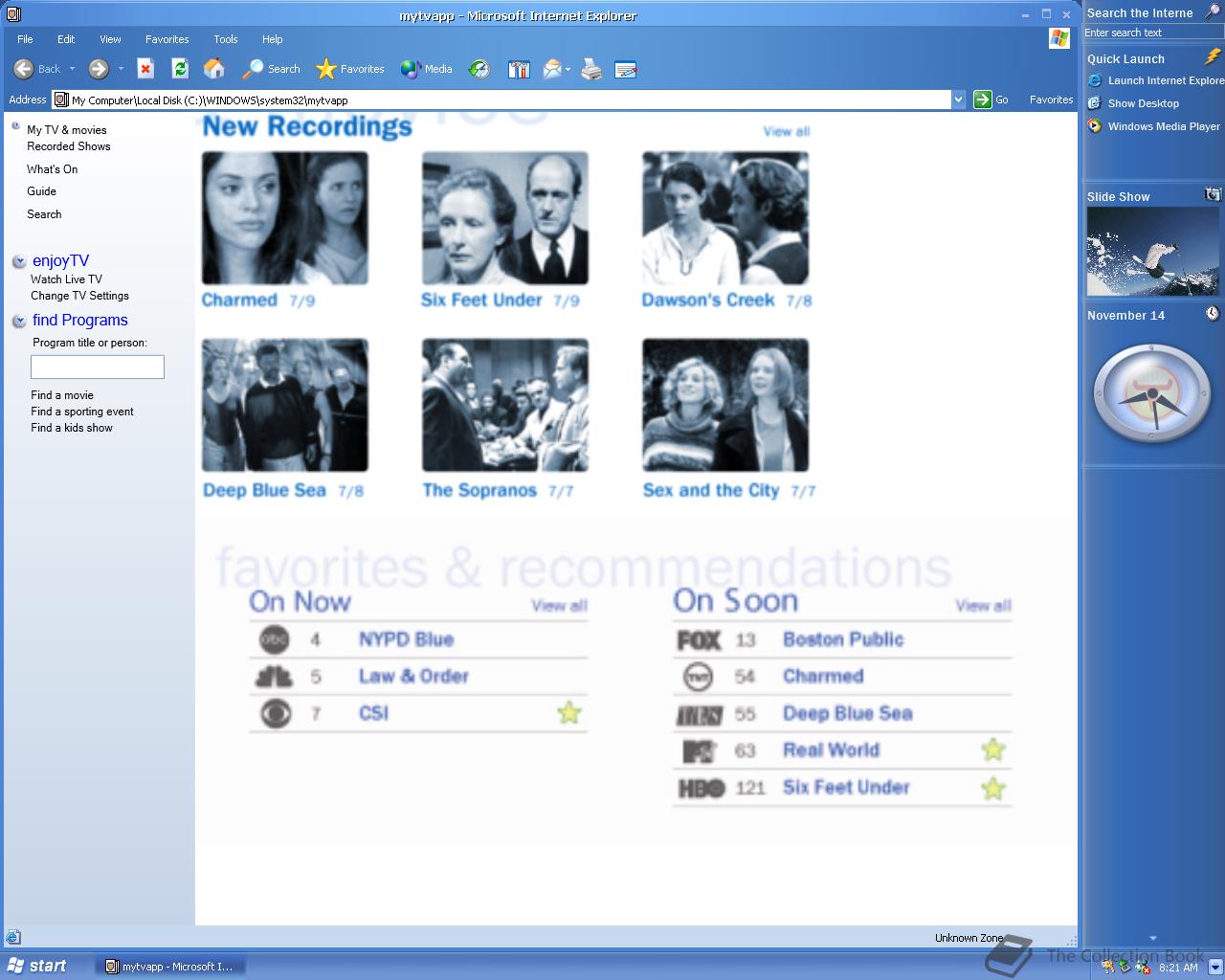This screenshot has height=980, width=1225.
Task: Go to the Home page icon
Action: tap(214, 69)
